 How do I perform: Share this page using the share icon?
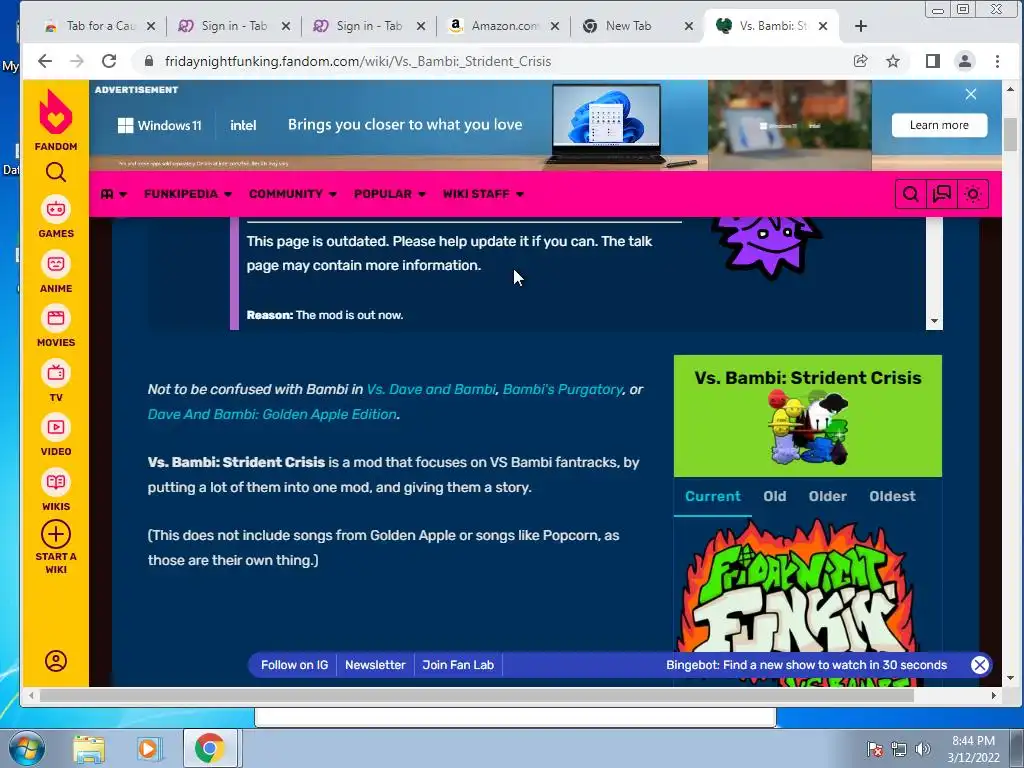(860, 61)
